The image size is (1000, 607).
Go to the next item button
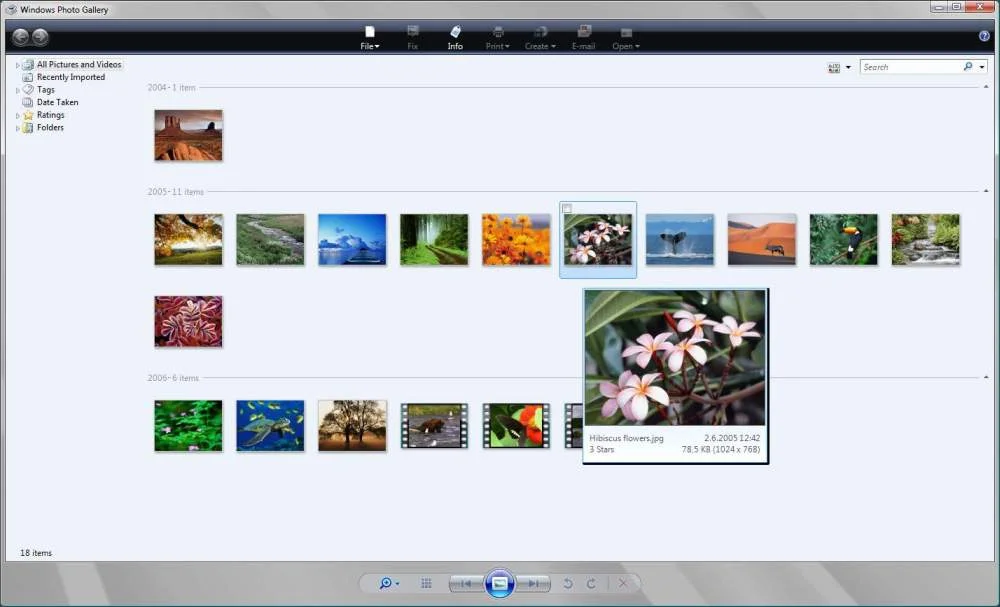(534, 583)
